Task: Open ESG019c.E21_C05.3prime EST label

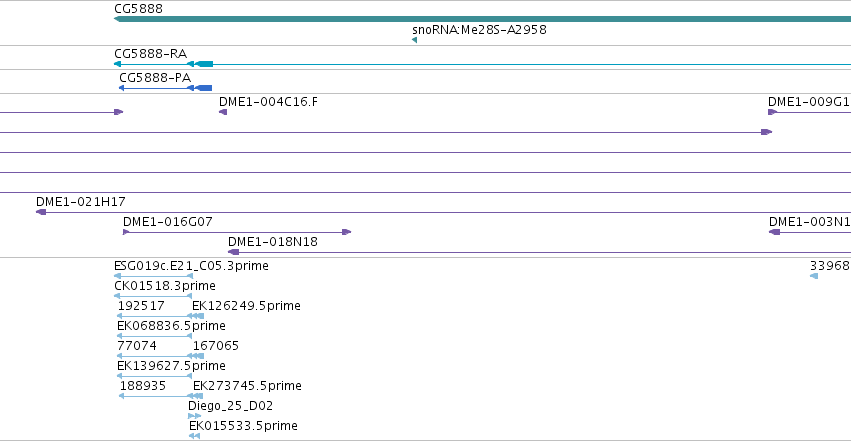Action: (x=191, y=266)
